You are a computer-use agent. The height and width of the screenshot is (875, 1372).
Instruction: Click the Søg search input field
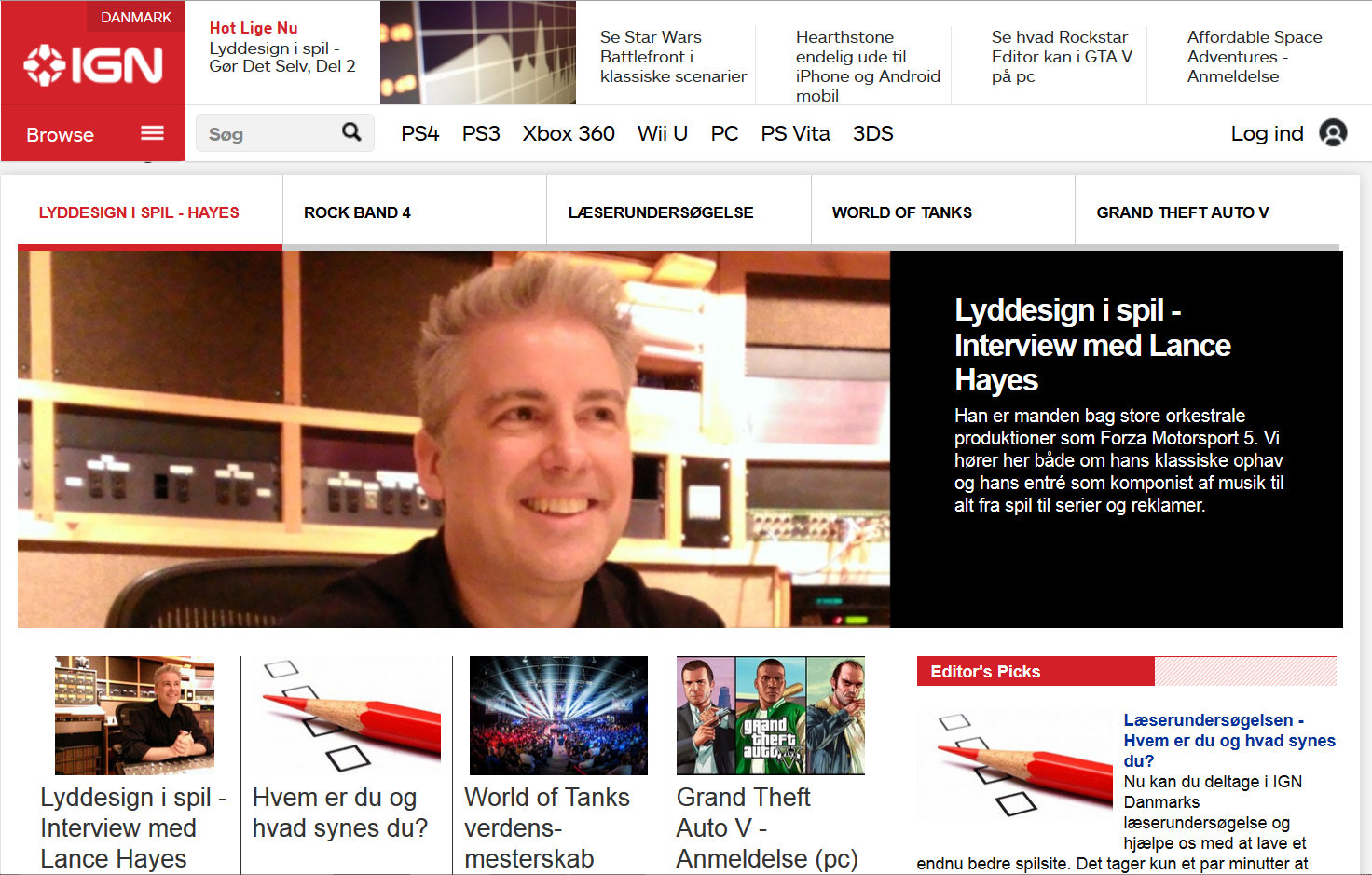[x=285, y=133]
